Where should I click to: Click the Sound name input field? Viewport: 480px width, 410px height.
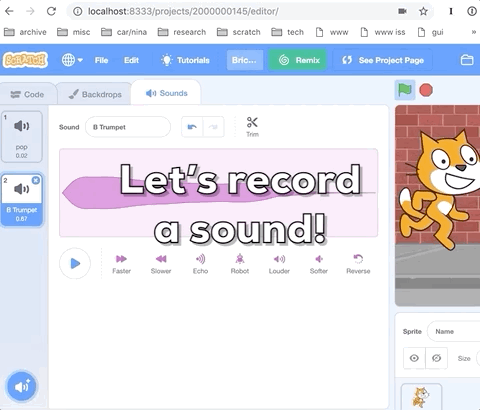coord(128,127)
